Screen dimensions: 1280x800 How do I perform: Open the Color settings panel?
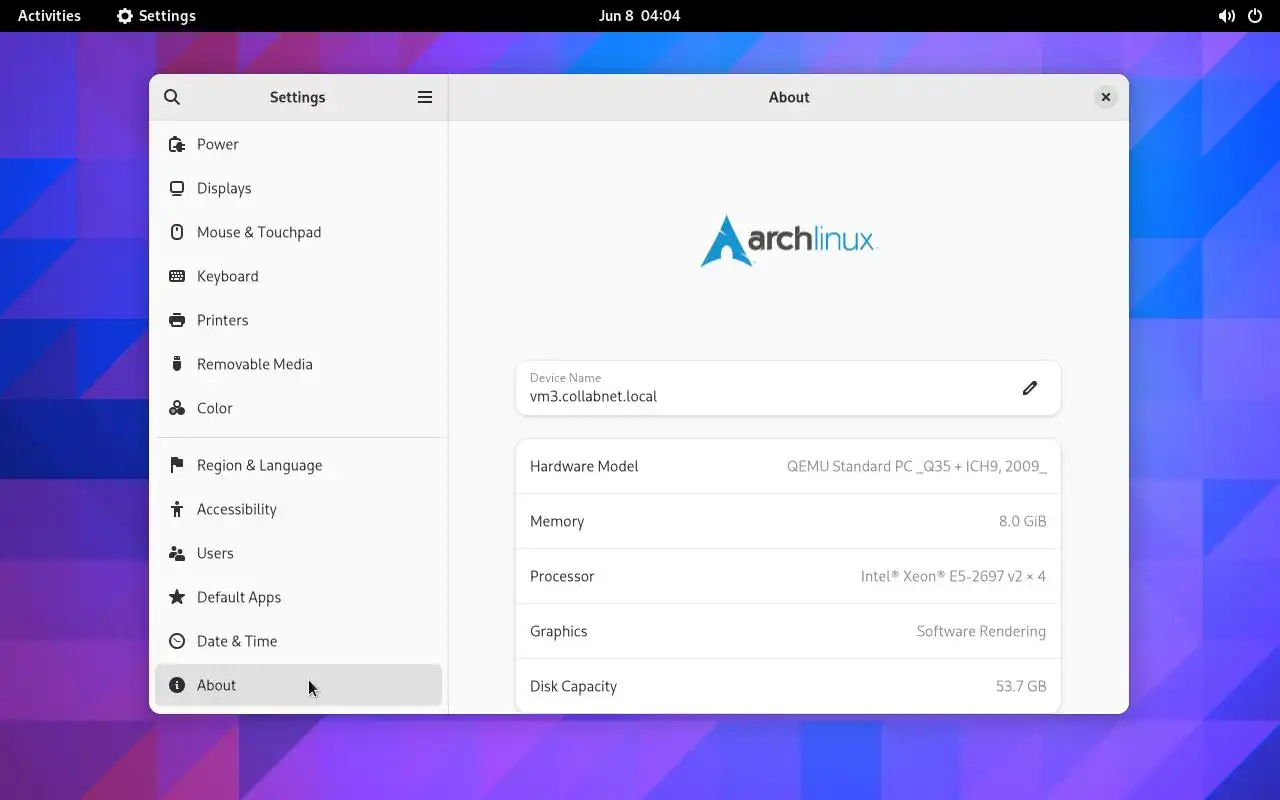(298, 408)
